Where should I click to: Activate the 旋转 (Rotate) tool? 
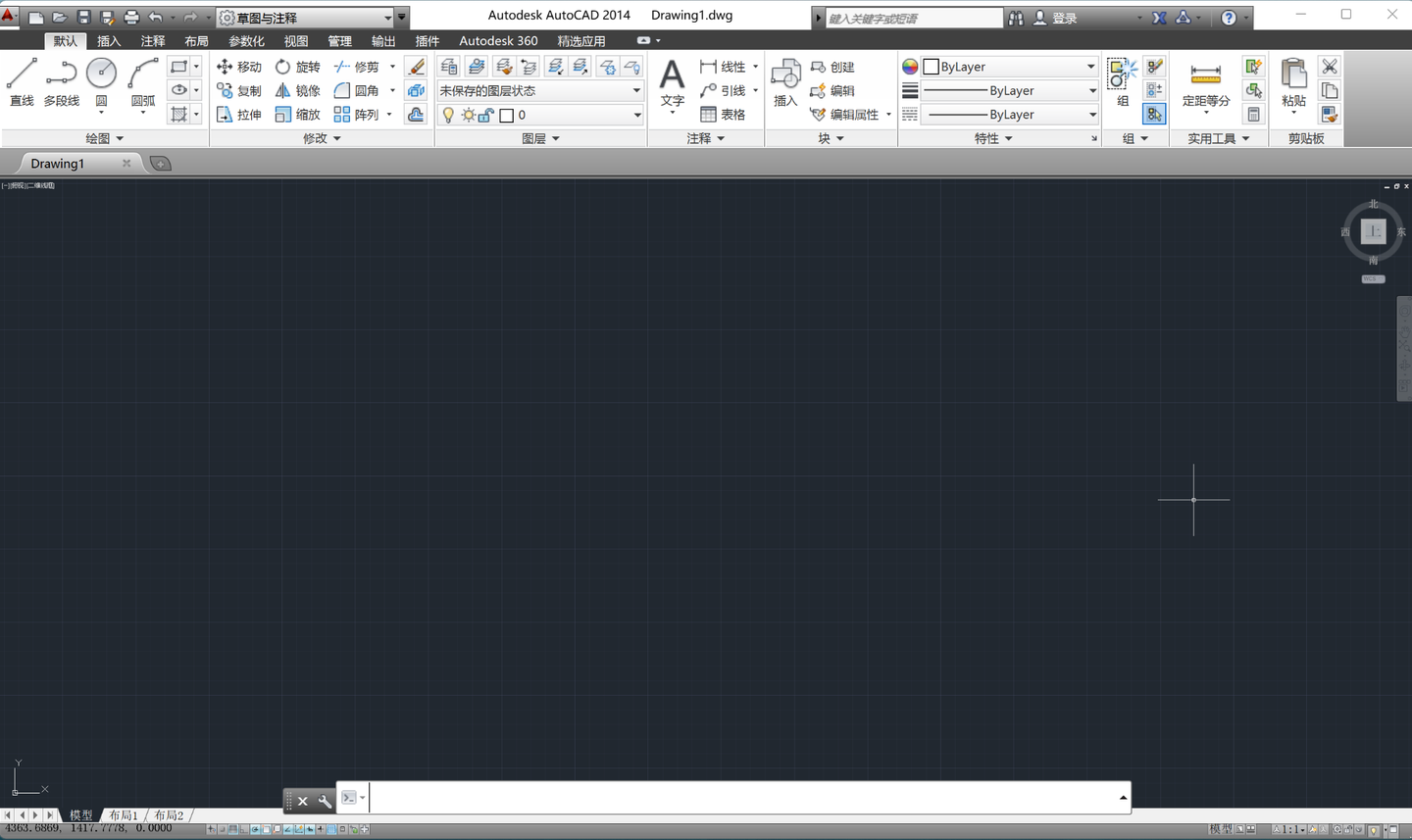pos(297,67)
